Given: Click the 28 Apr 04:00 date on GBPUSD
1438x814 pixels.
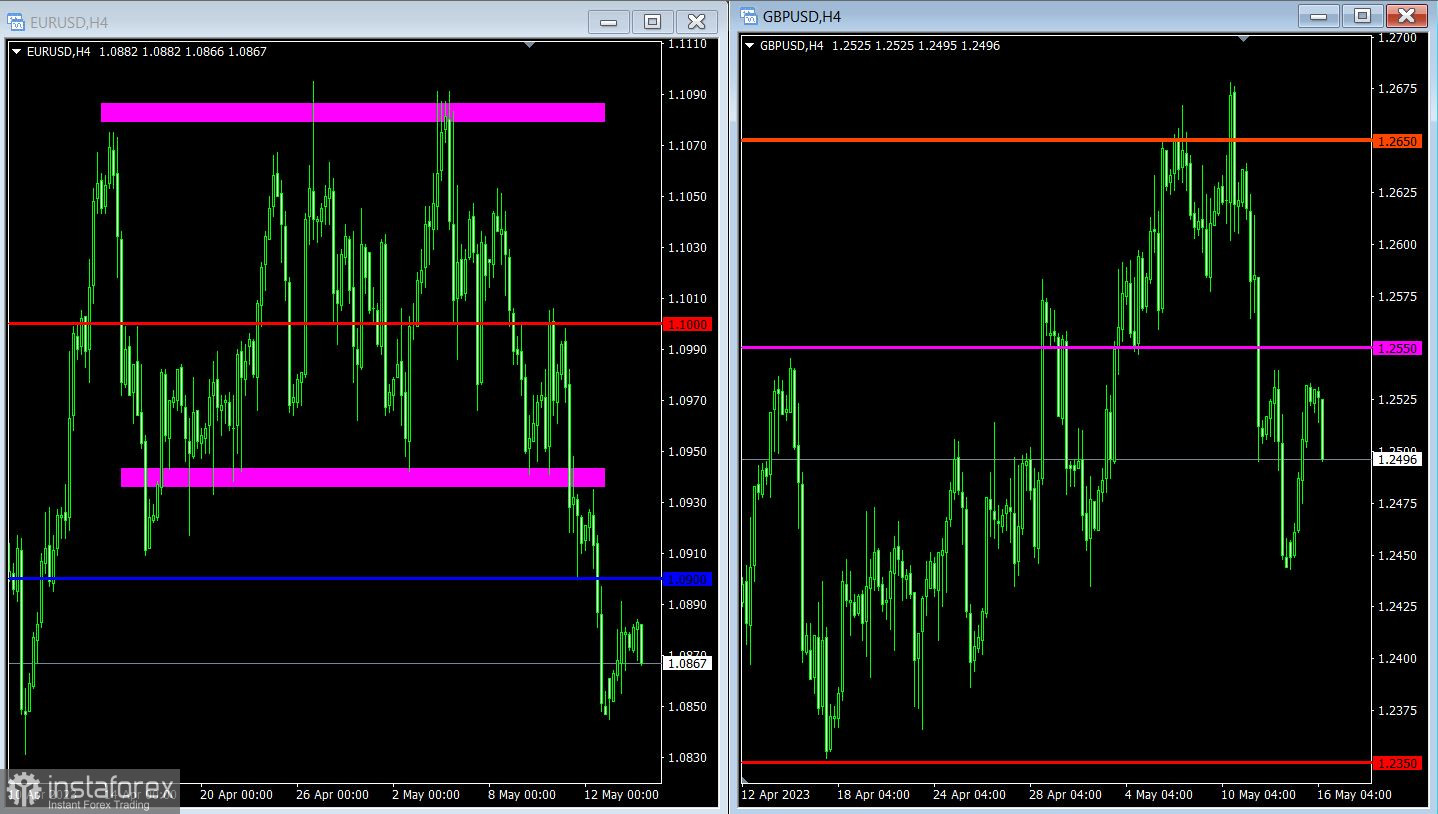Looking at the screenshot, I should 1065,795.
